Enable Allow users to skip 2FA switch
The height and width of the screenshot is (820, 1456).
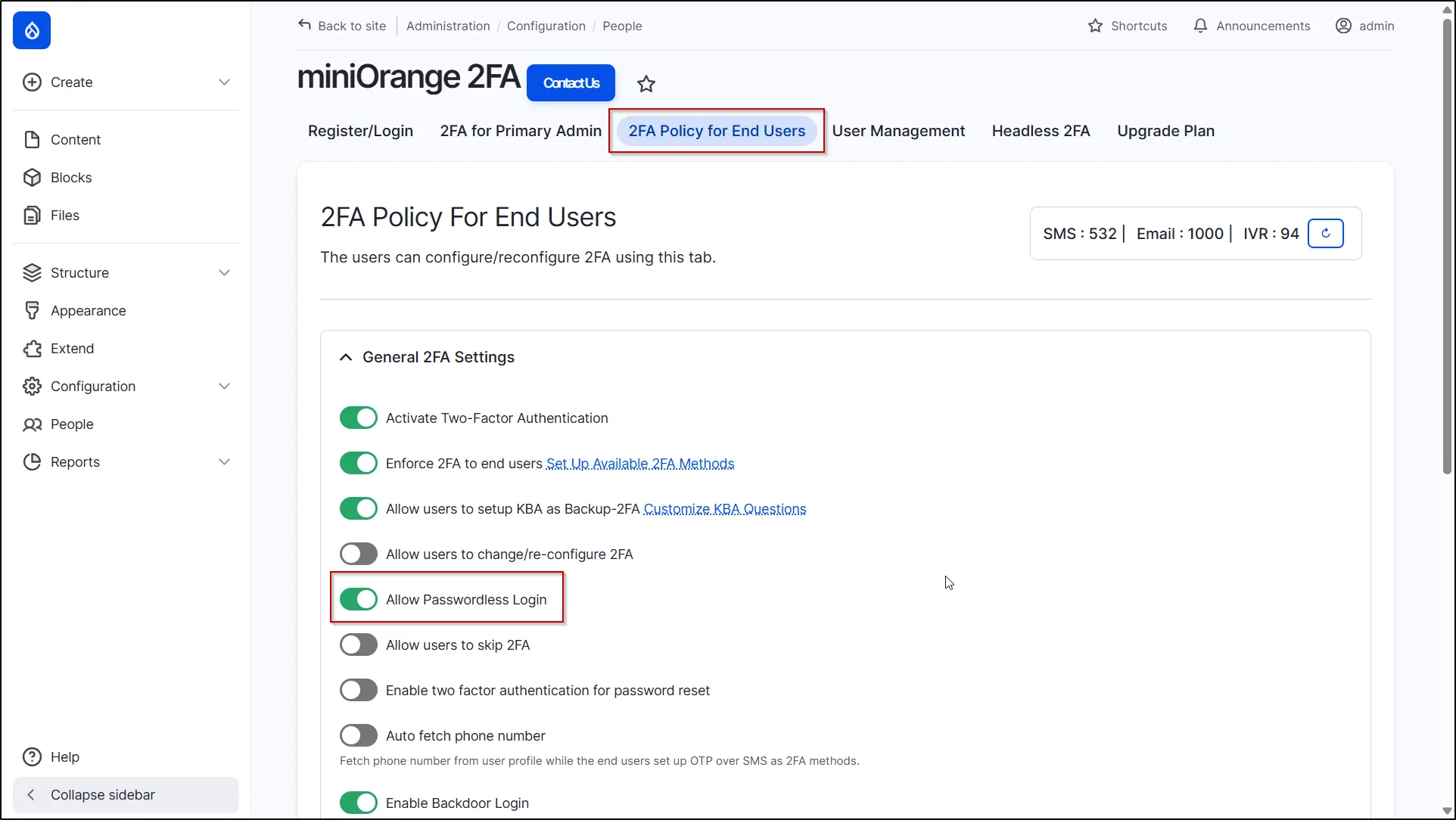point(358,645)
